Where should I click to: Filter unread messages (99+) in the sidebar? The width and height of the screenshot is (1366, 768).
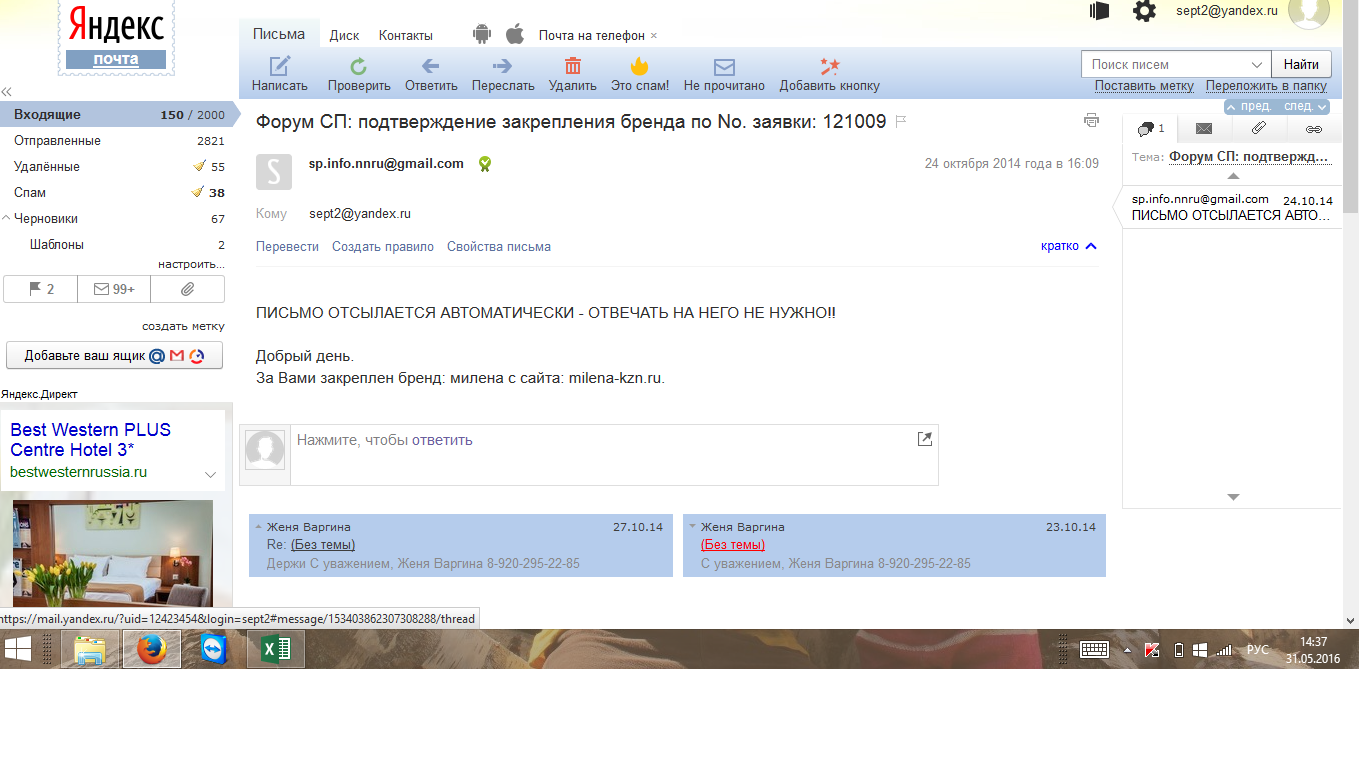pyautogui.click(x=114, y=289)
